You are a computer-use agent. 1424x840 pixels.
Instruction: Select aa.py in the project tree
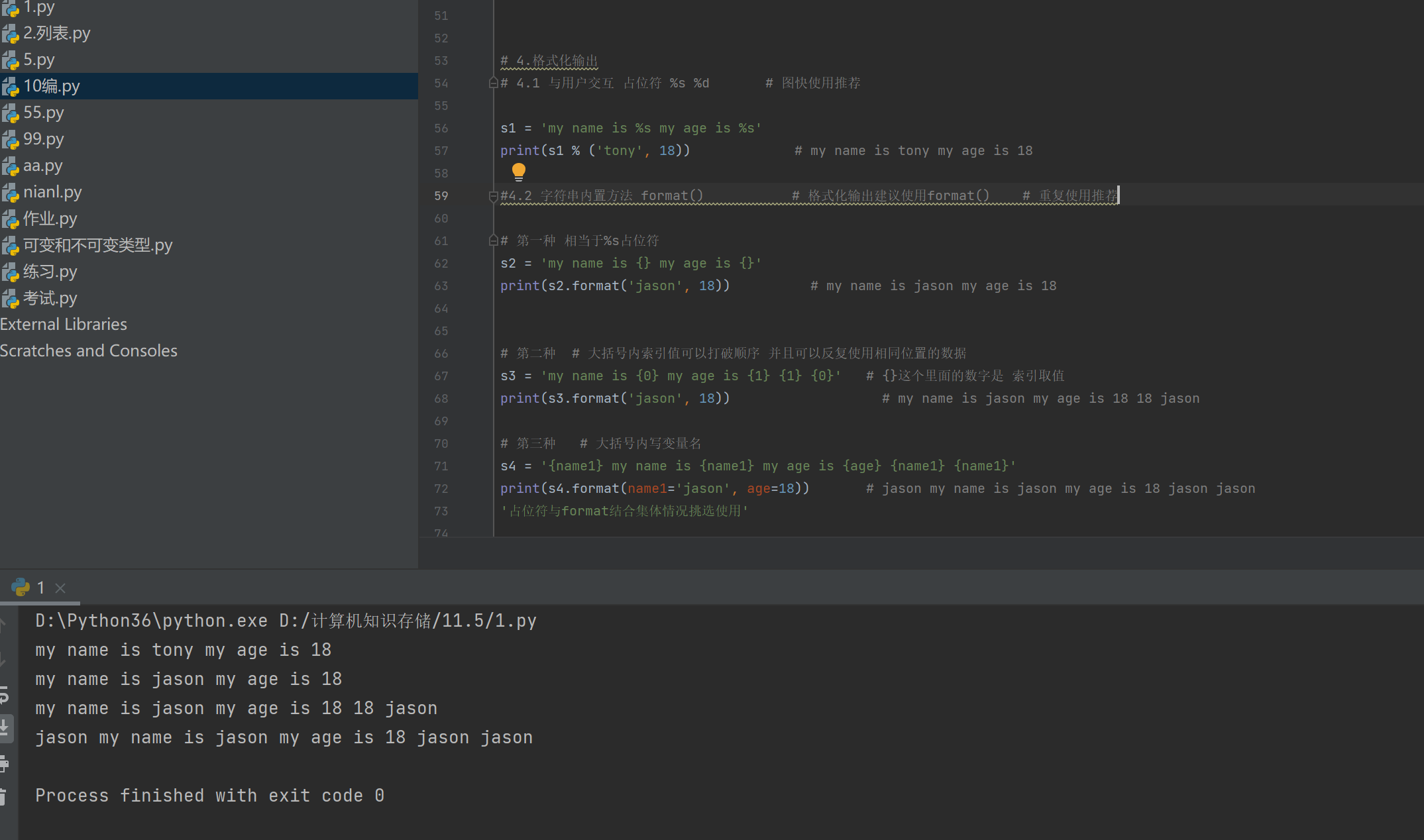(x=32, y=166)
